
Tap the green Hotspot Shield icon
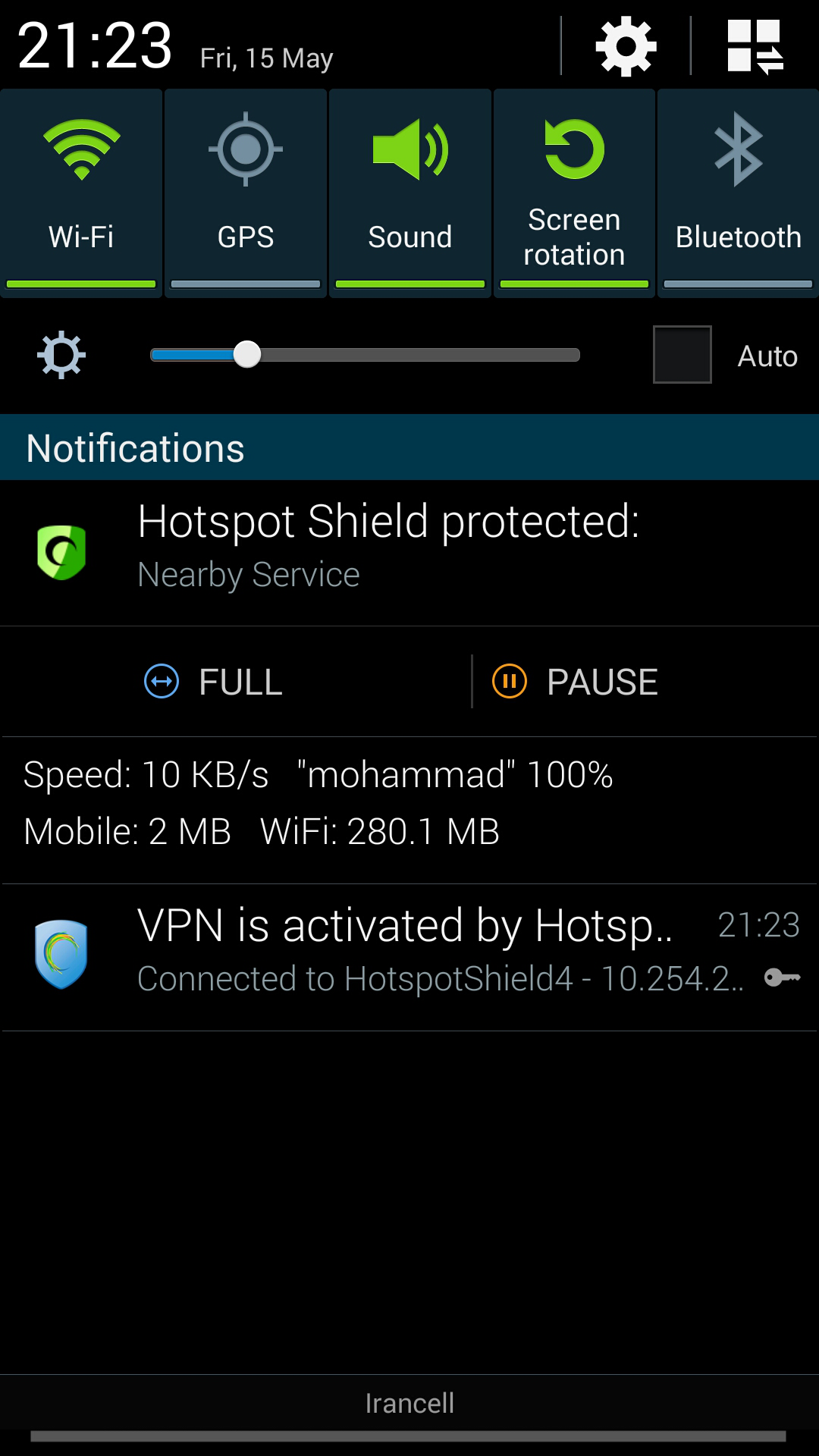pyautogui.click(x=61, y=552)
